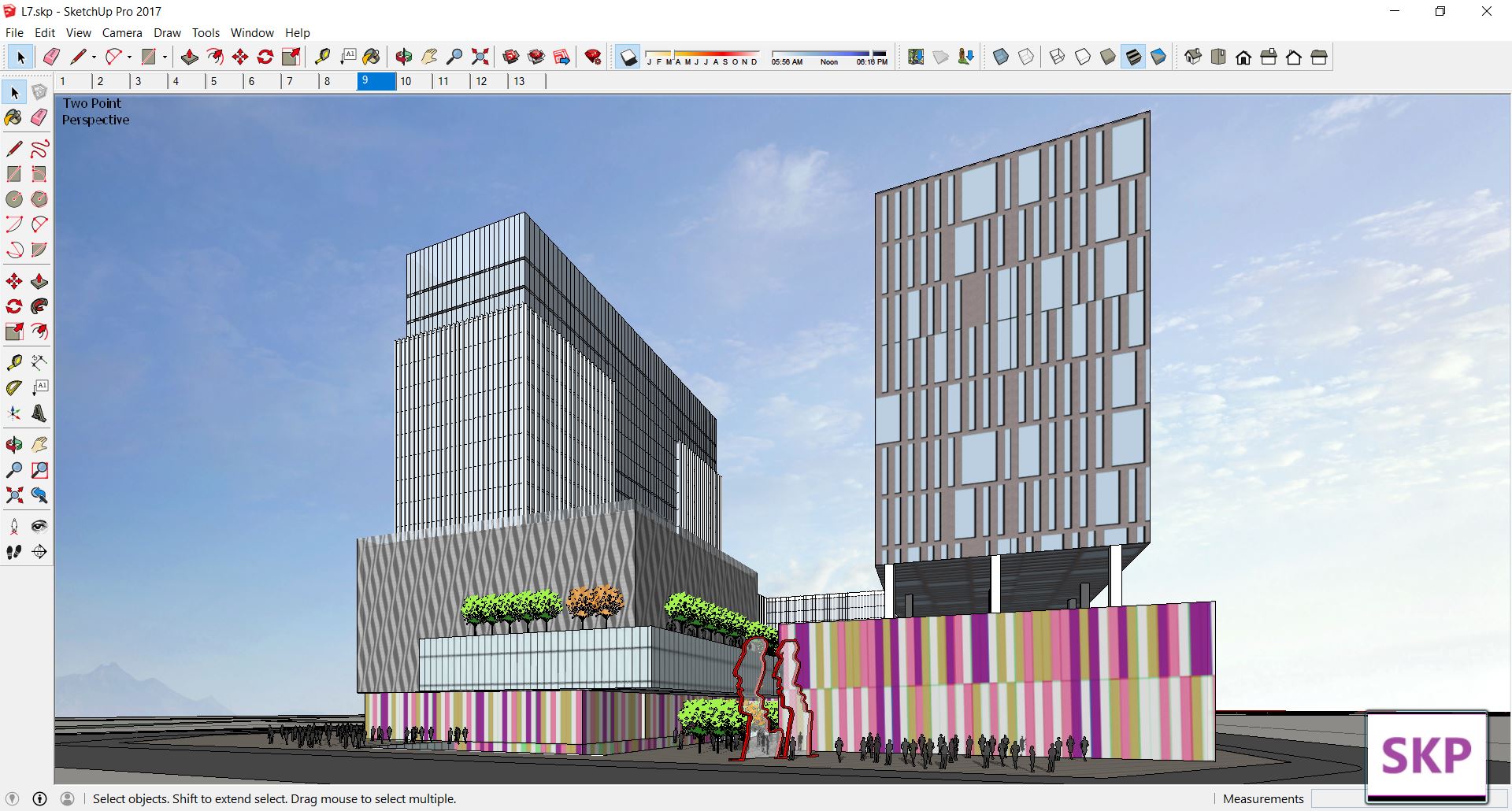Select the Freehand drawing tool

coord(39,149)
